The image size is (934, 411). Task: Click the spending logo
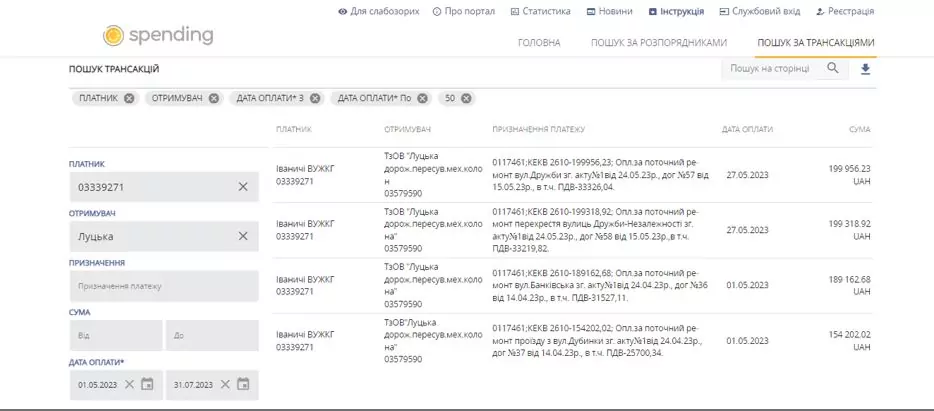tap(158, 35)
